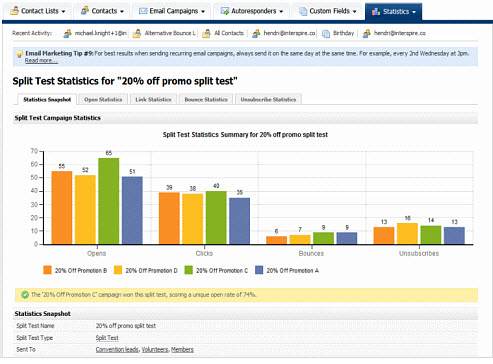Expand the Contact Lists dropdown arrow

63,12
